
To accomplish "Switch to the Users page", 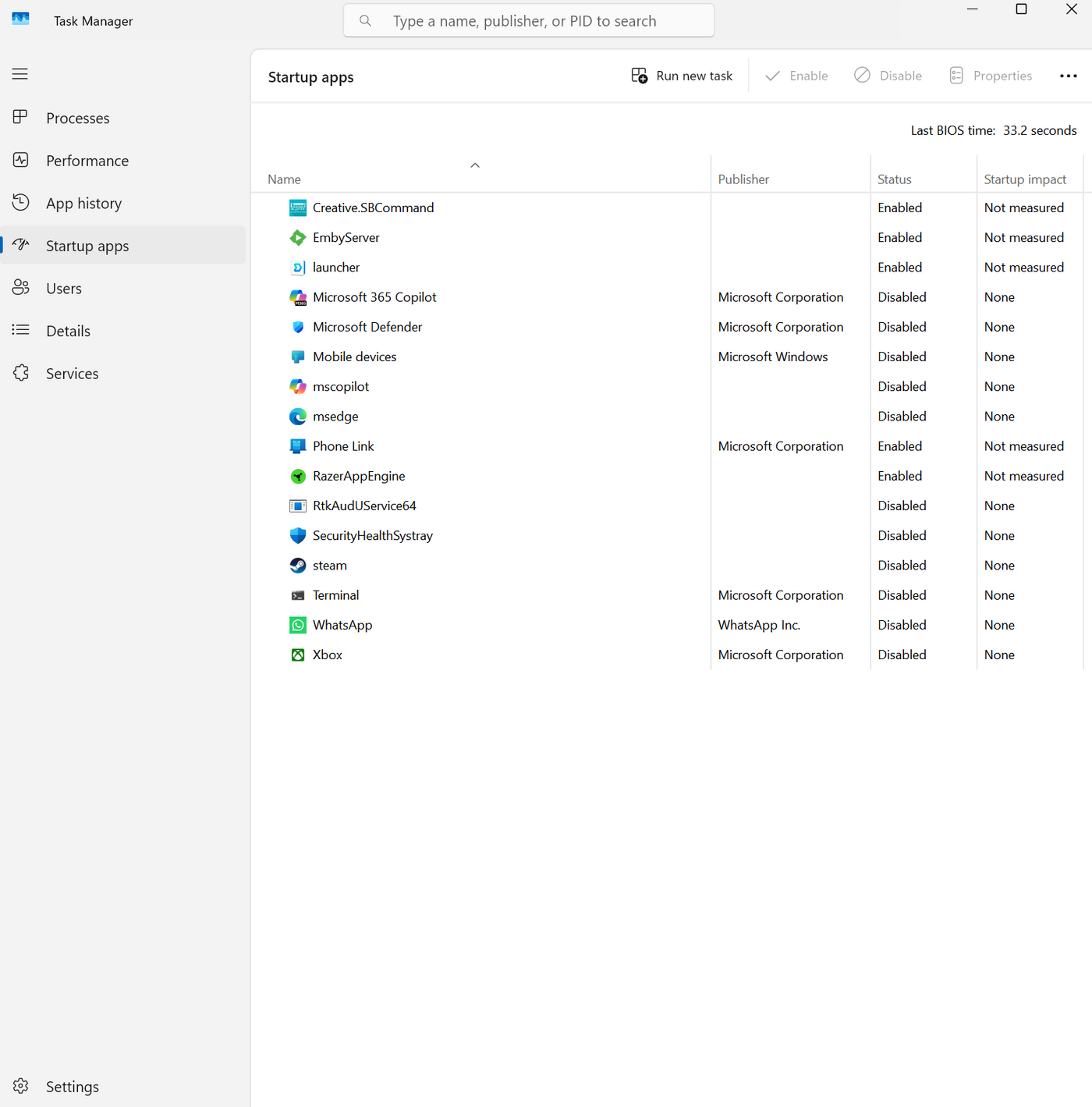I will 123,288.
